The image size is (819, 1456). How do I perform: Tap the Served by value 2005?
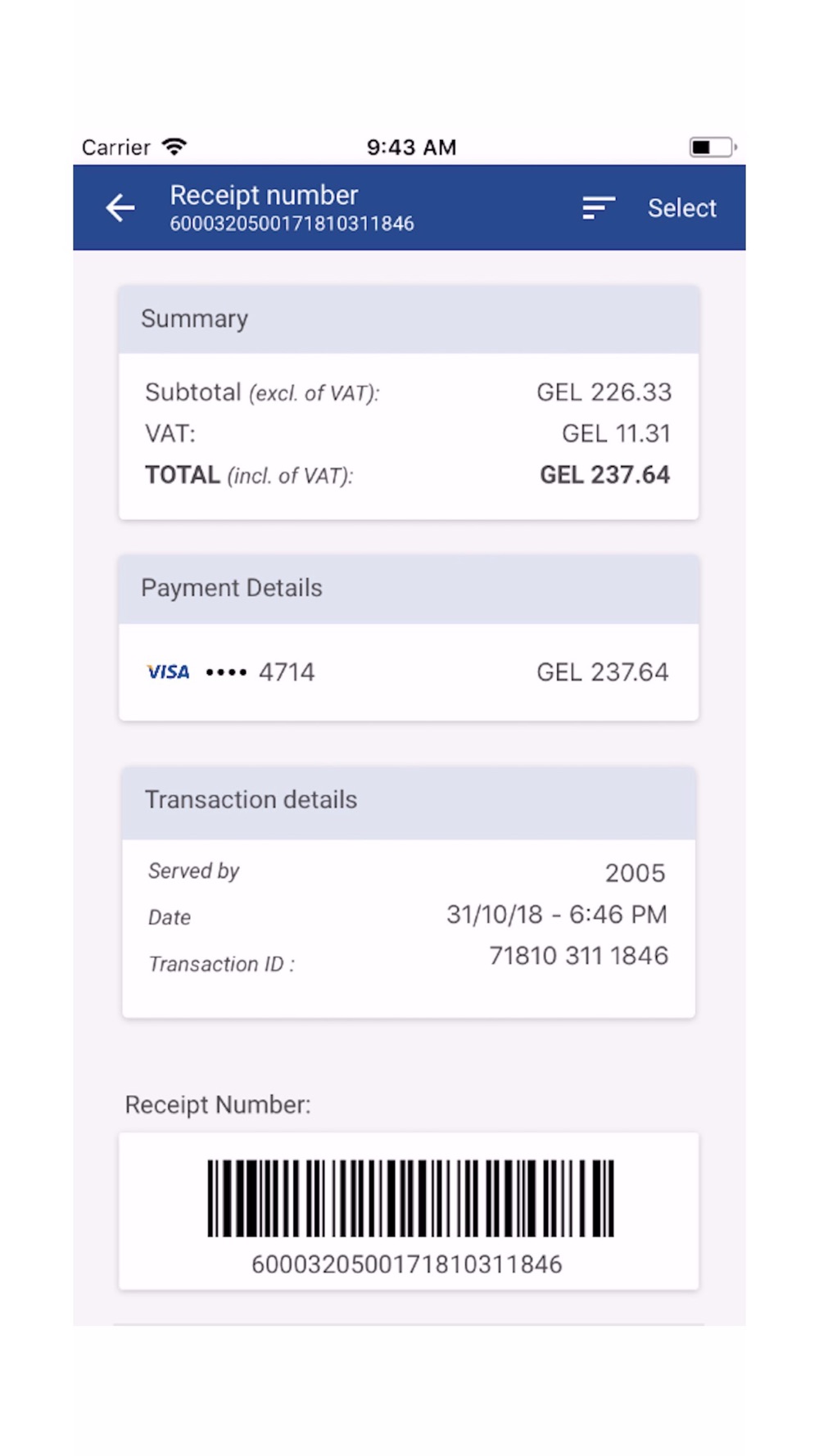[635, 873]
